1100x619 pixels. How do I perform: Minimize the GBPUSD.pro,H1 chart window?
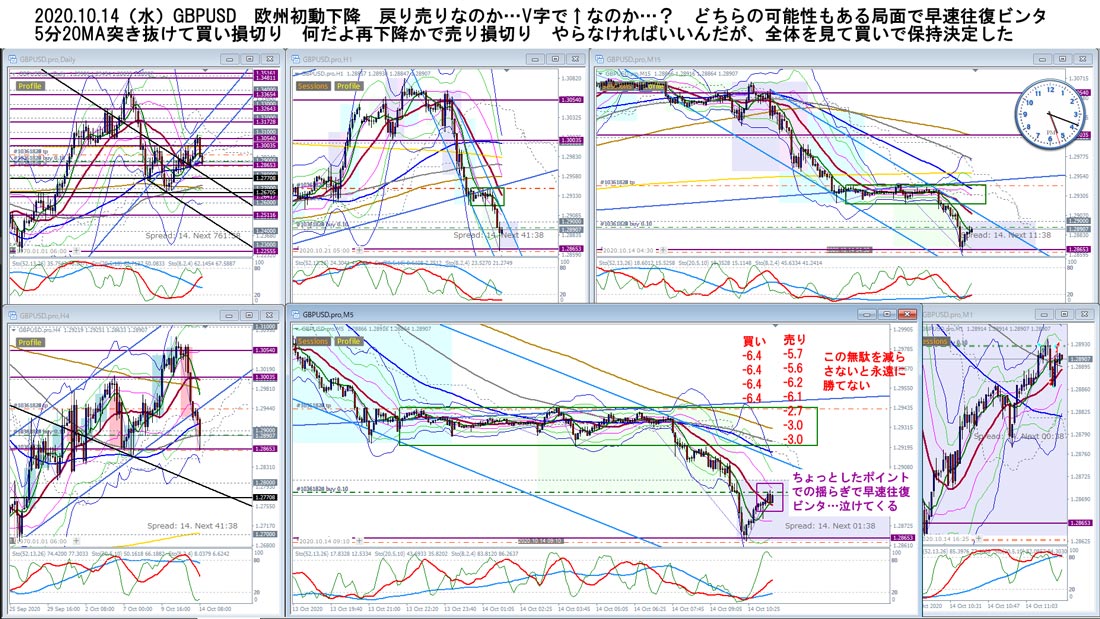coord(535,60)
